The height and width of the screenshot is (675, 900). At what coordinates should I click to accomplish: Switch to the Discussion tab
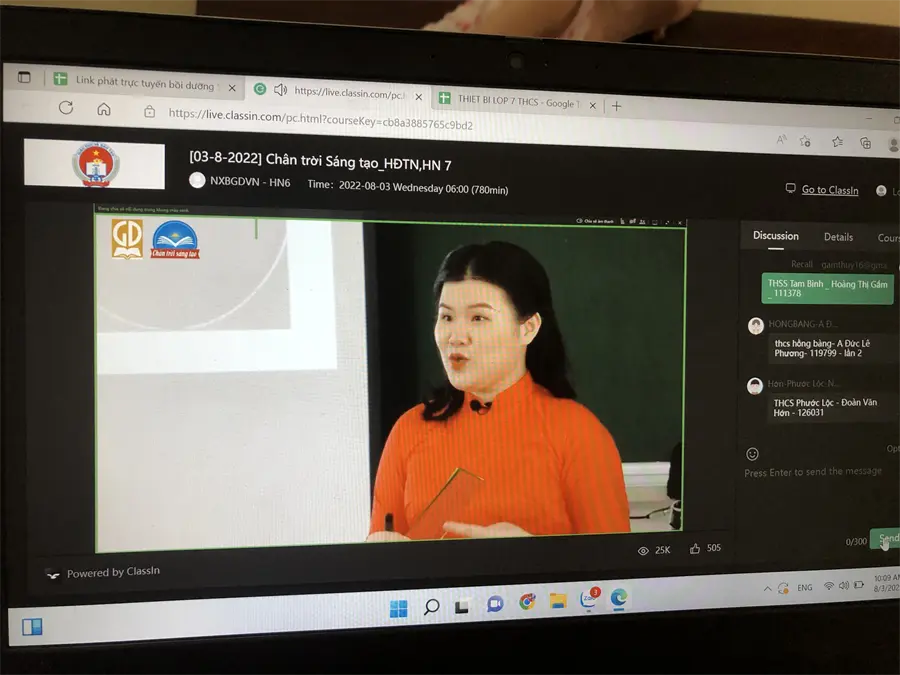[x=775, y=236]
